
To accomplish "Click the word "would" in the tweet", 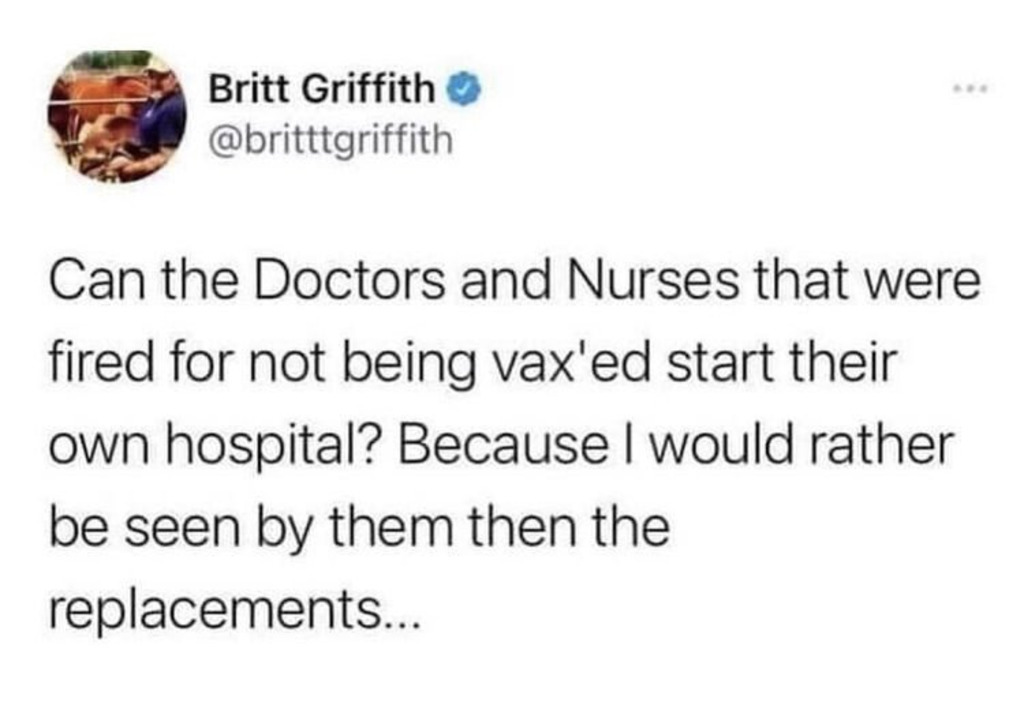I will [x=716, y=445].
